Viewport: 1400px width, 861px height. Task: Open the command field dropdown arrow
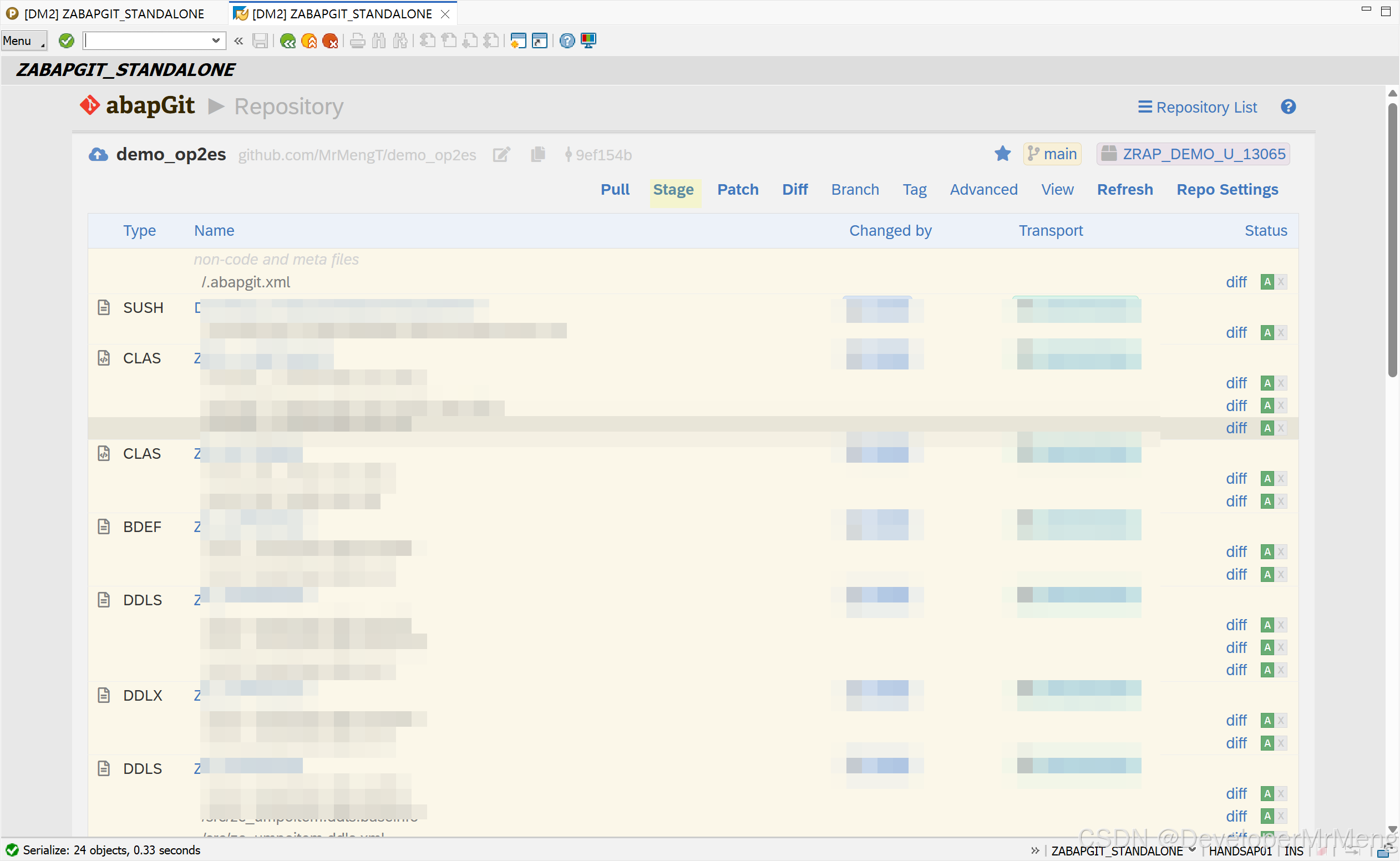tap(216, 41)
